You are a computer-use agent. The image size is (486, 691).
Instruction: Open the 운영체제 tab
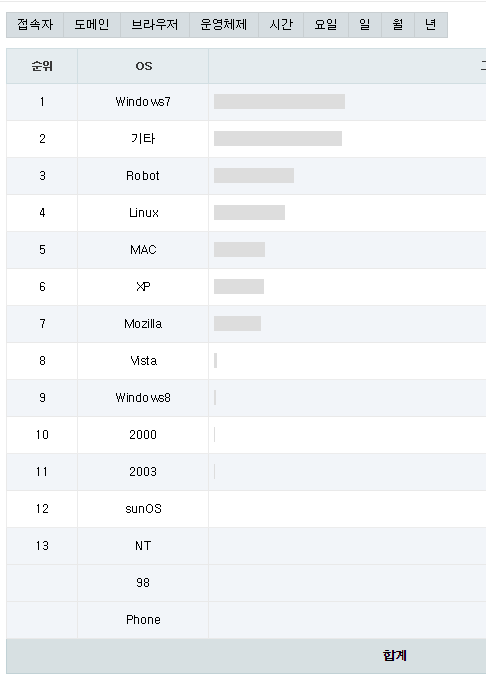pos(224,25)
